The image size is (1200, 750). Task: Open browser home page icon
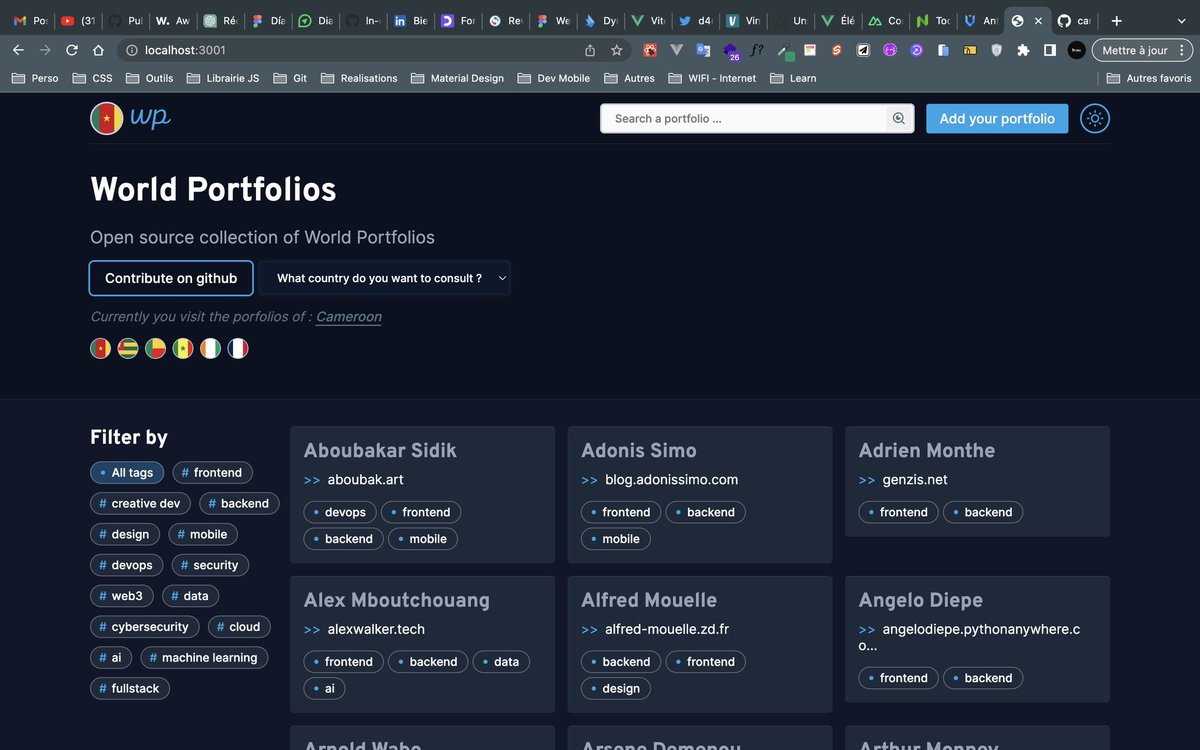[x=97, y=50]
